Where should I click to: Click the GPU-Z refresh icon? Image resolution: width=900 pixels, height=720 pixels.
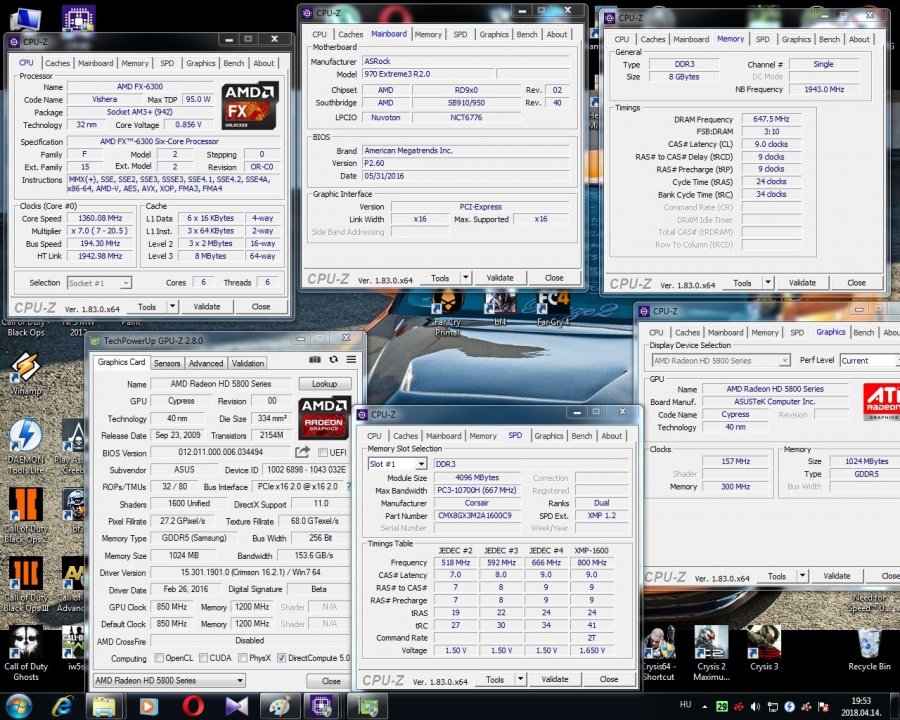(x=333, y=359)
